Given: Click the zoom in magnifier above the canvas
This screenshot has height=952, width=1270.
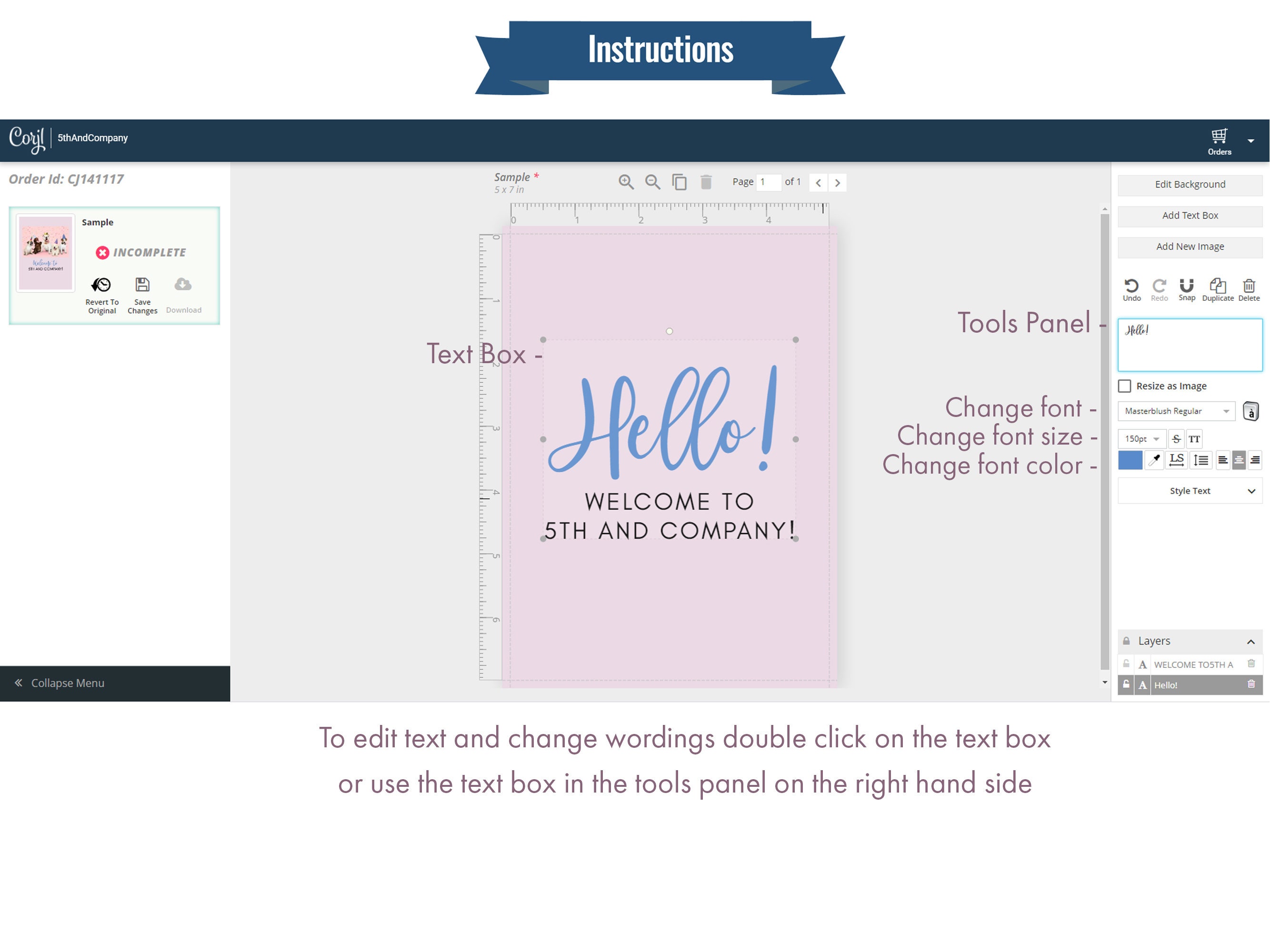Looking at the screenshot, I should coord(626,182).
